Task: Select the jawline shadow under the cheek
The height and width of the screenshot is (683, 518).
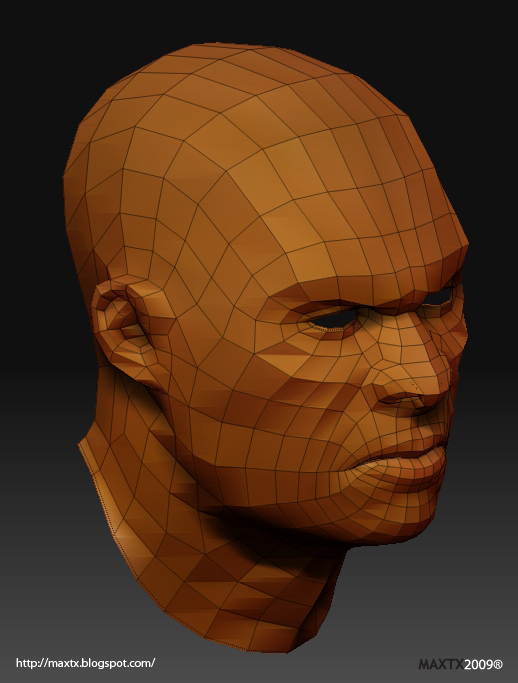Action: (270, 523)
